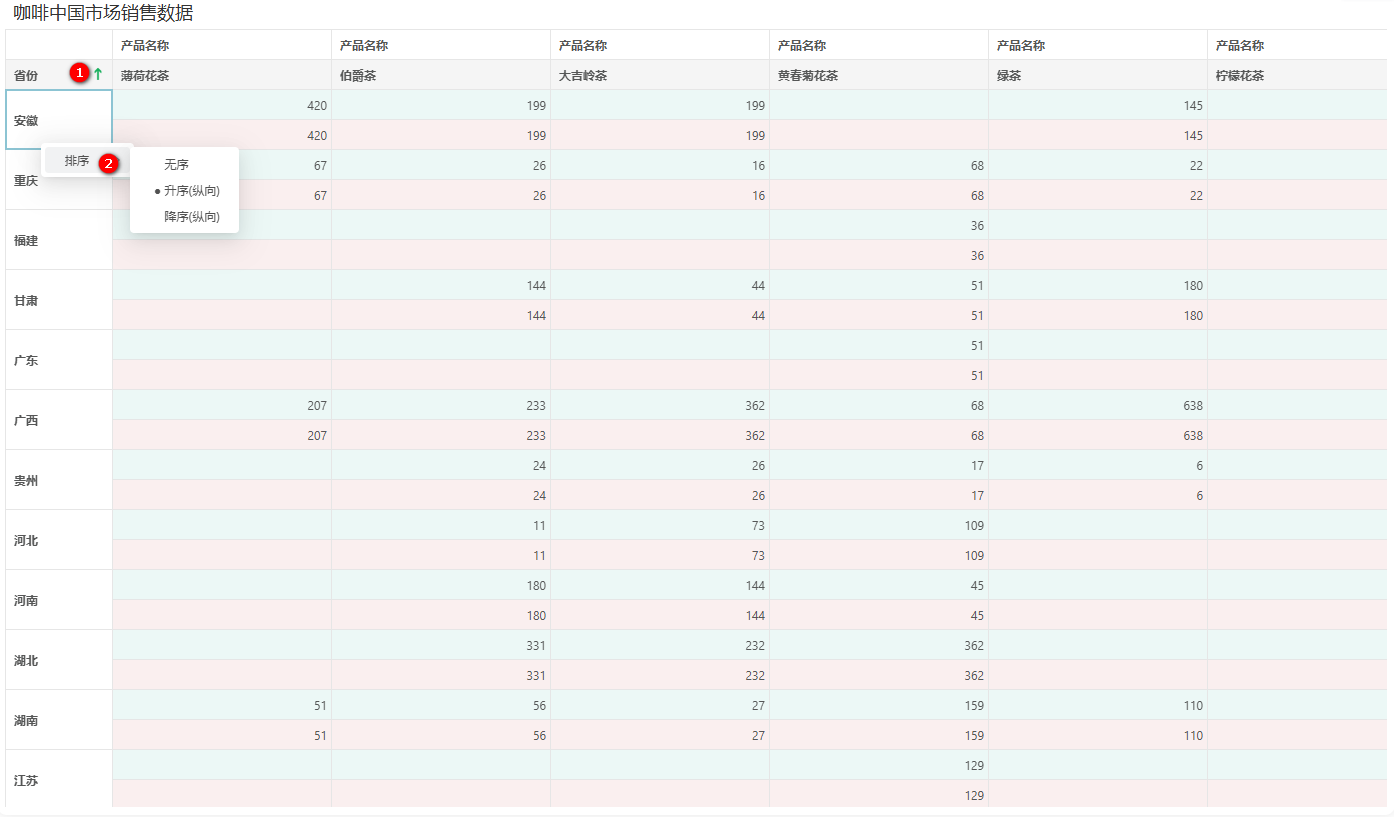
Task: Click the 省份 header cell
Action: (x=59, y=75)
